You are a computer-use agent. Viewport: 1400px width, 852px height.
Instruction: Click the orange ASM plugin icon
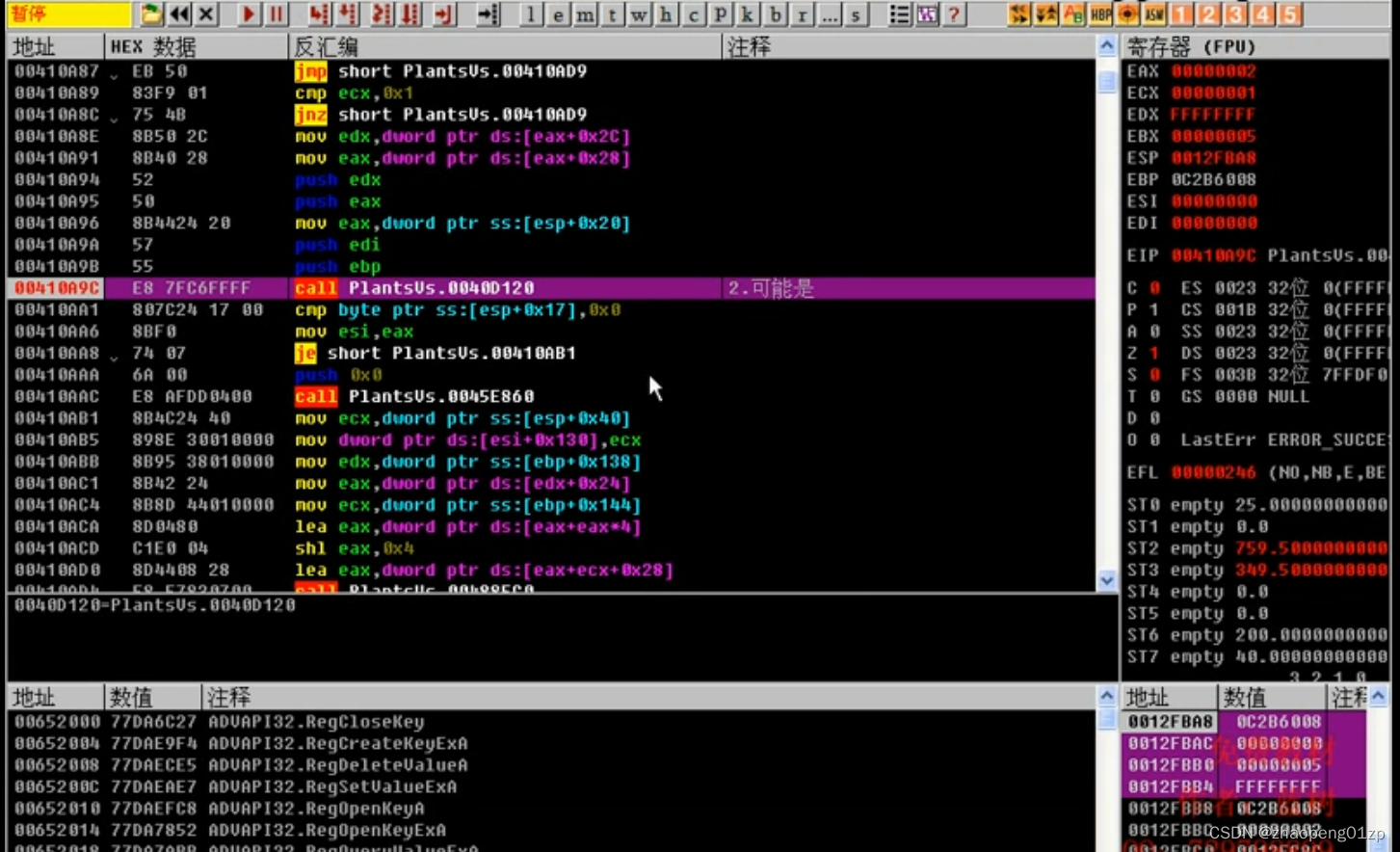(1153, 14)
